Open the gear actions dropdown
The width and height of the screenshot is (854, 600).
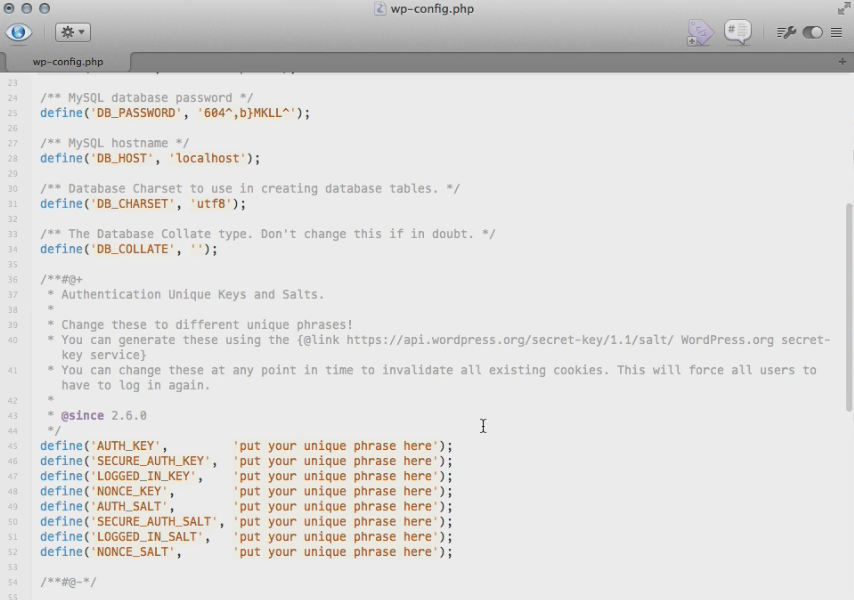click(73, 32)
